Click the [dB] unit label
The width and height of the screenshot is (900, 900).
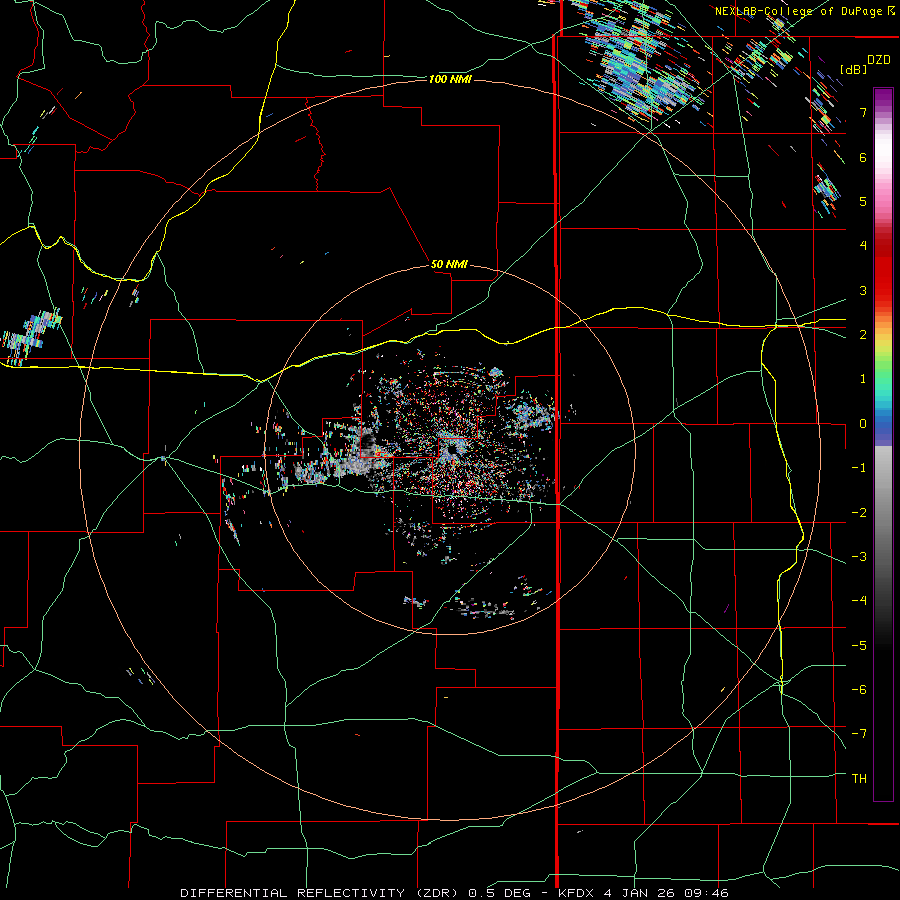(854, 69)
